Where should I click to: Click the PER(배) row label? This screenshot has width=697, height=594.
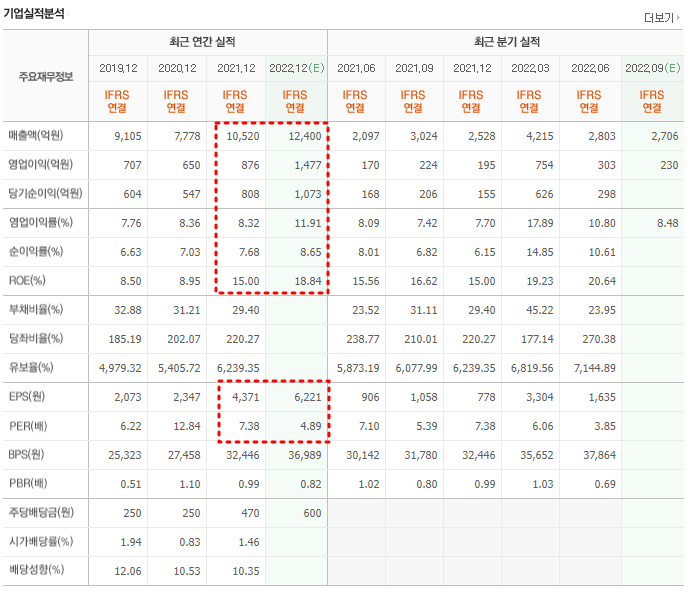click(28, 426)
